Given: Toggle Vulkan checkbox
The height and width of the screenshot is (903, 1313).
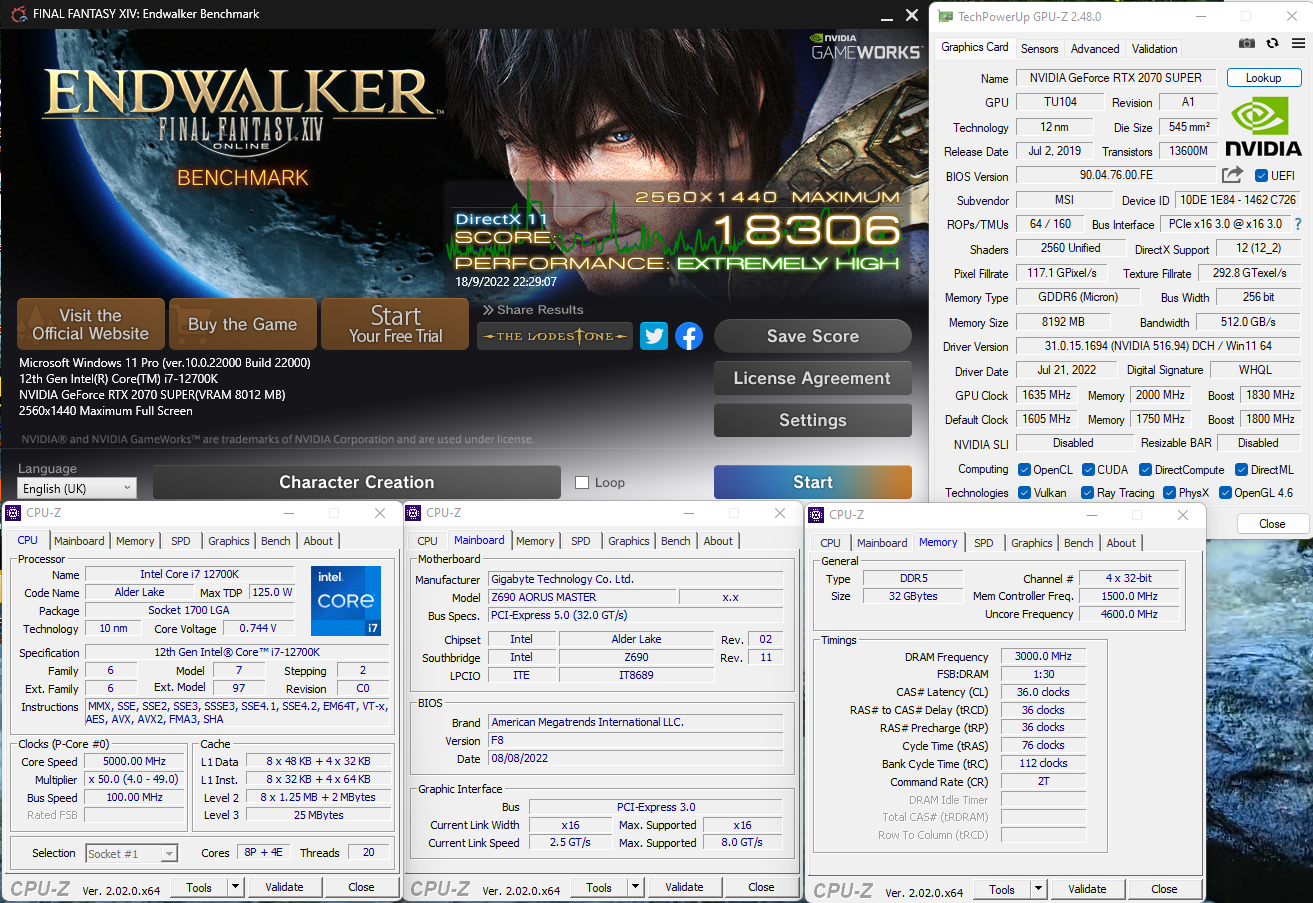Looking at the screenshot, I should point(1024,493).
